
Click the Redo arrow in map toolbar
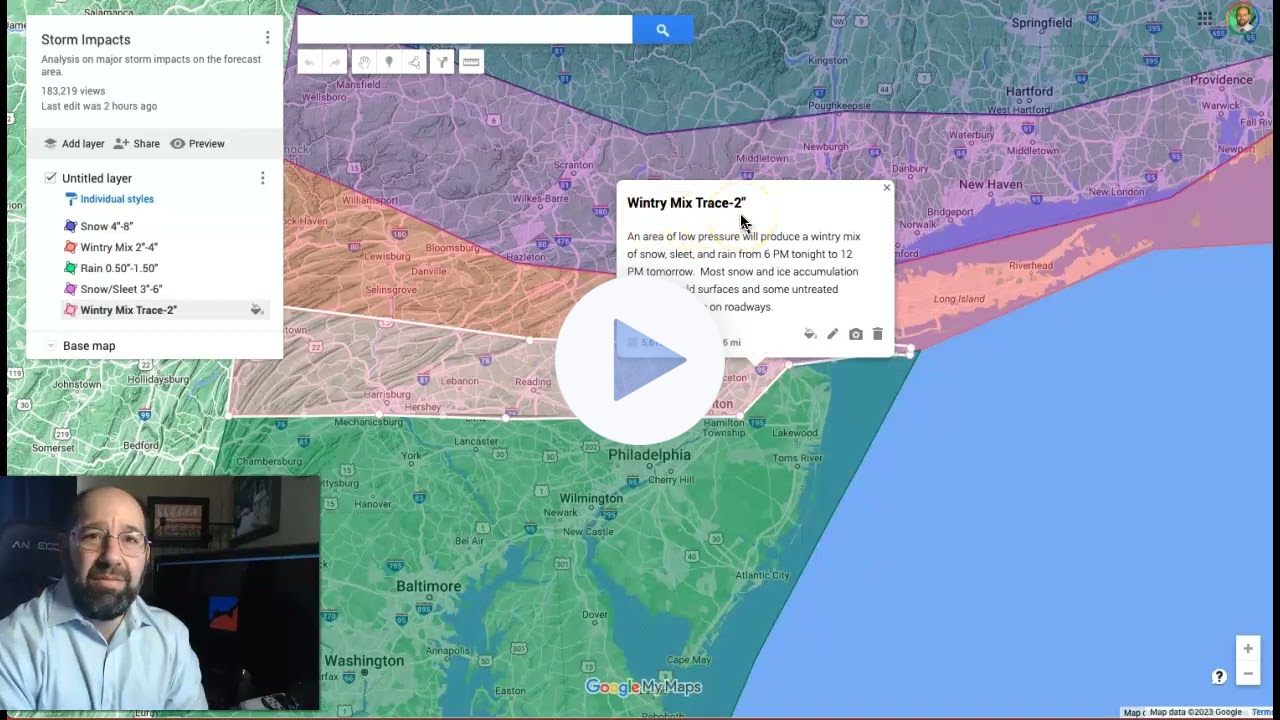pyautogui.click(x=335, y=62)
